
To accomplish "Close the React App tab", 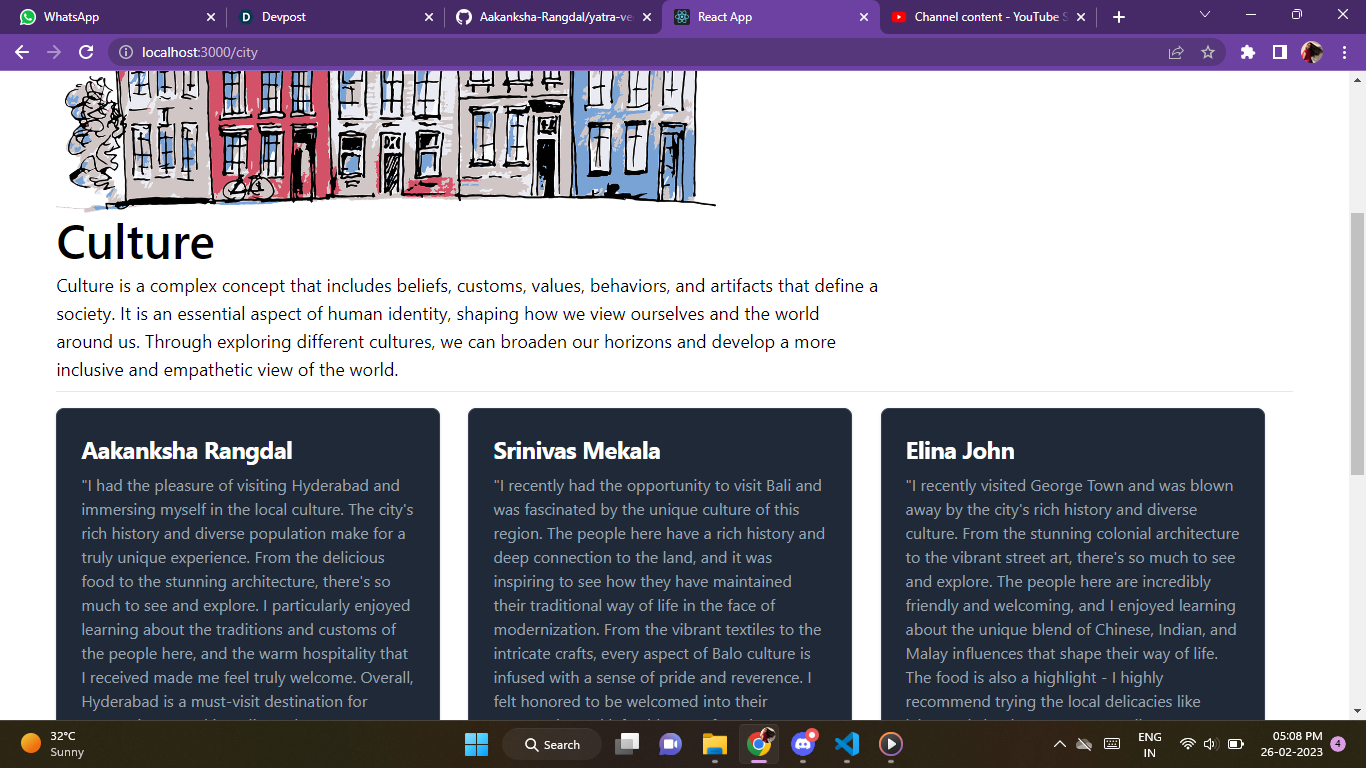I will pos(865,17).
